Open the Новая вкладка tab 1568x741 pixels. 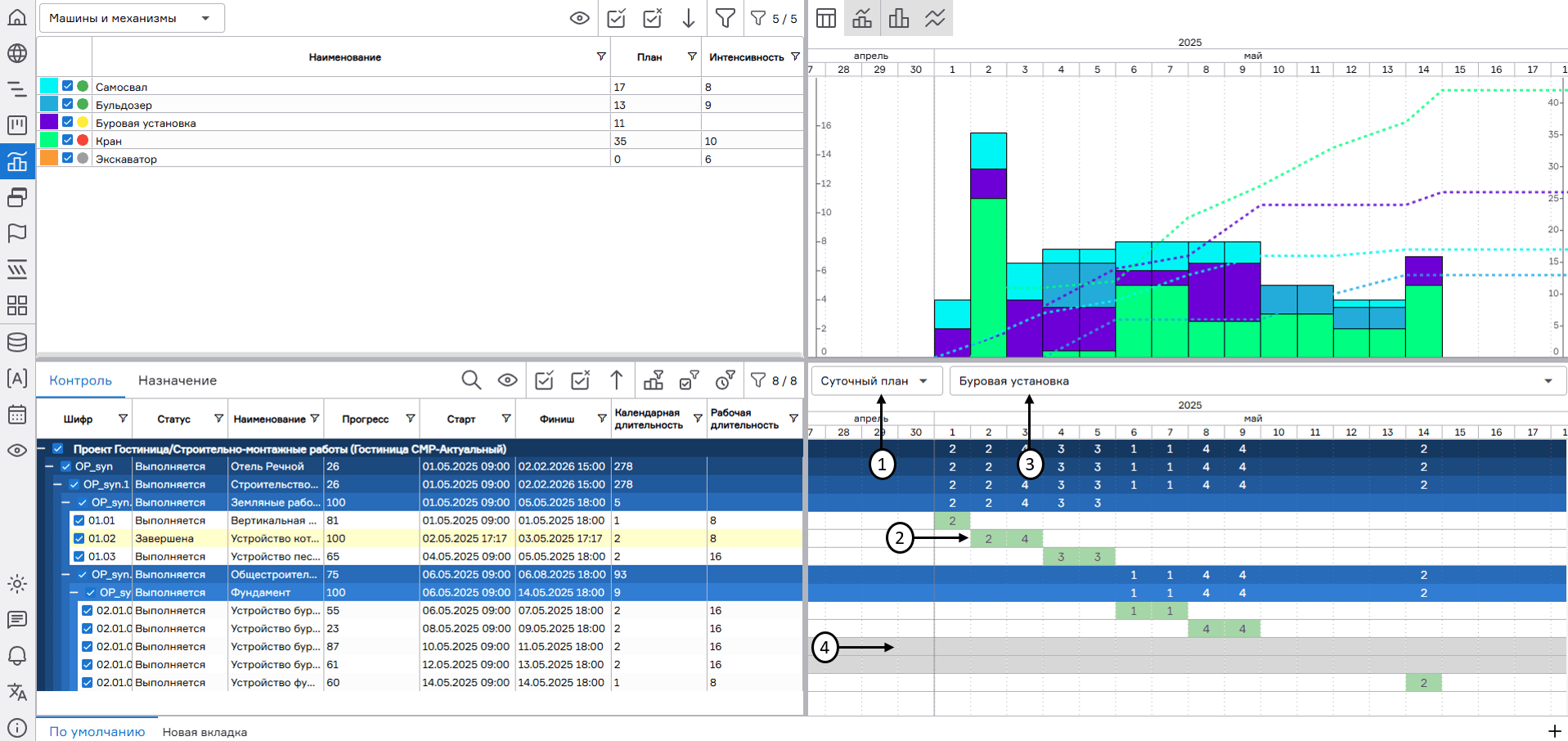click(x=204, y=732)
